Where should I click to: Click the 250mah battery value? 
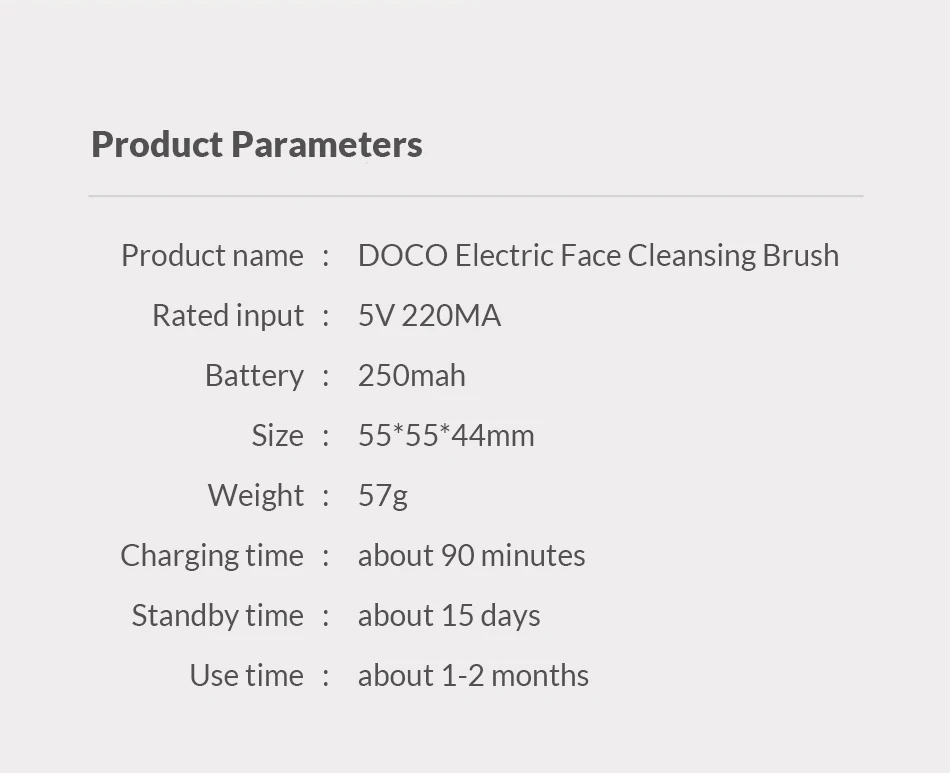coord(412,375)
